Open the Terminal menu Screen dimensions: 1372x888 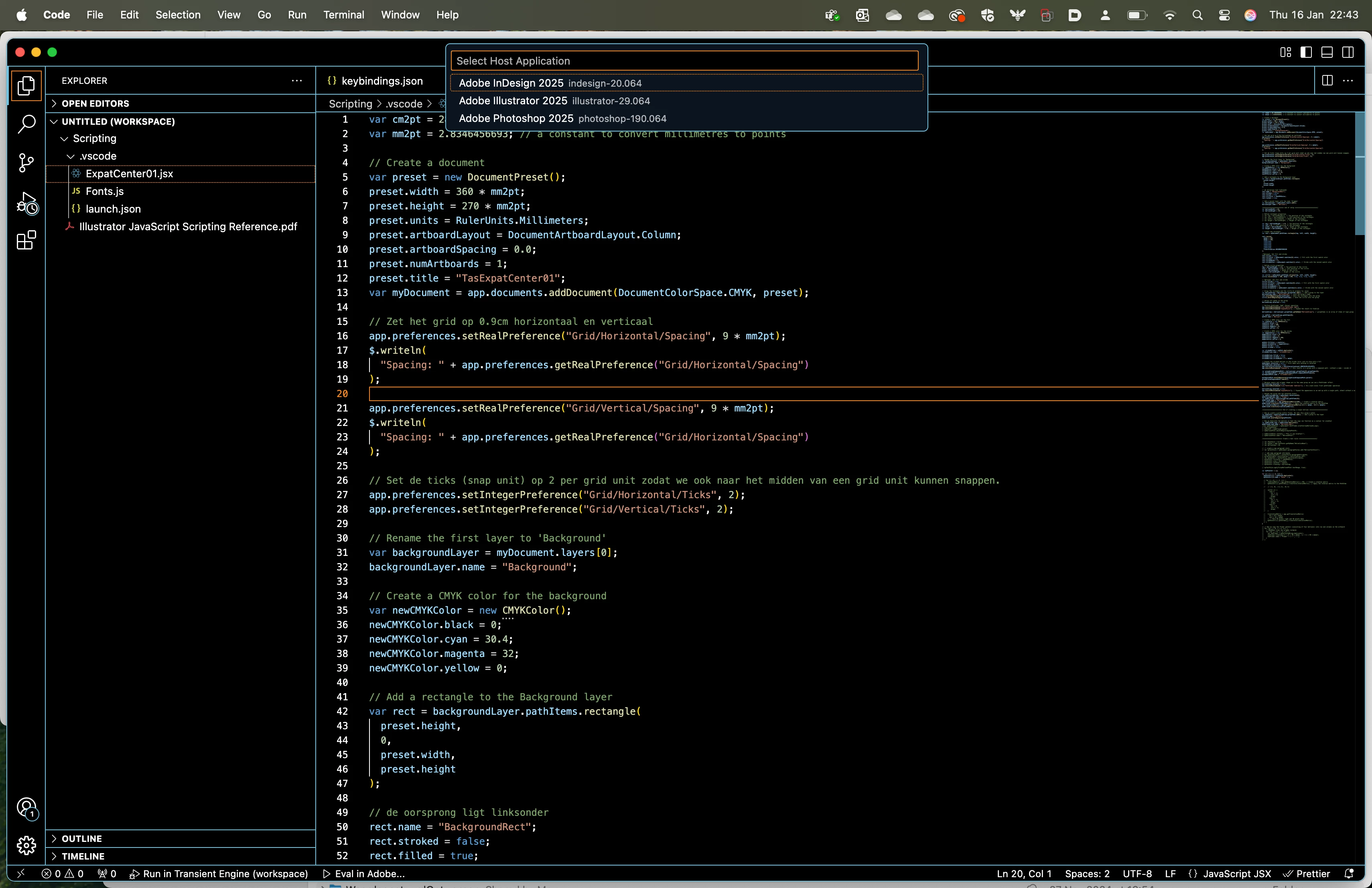(x=343, y=15)
